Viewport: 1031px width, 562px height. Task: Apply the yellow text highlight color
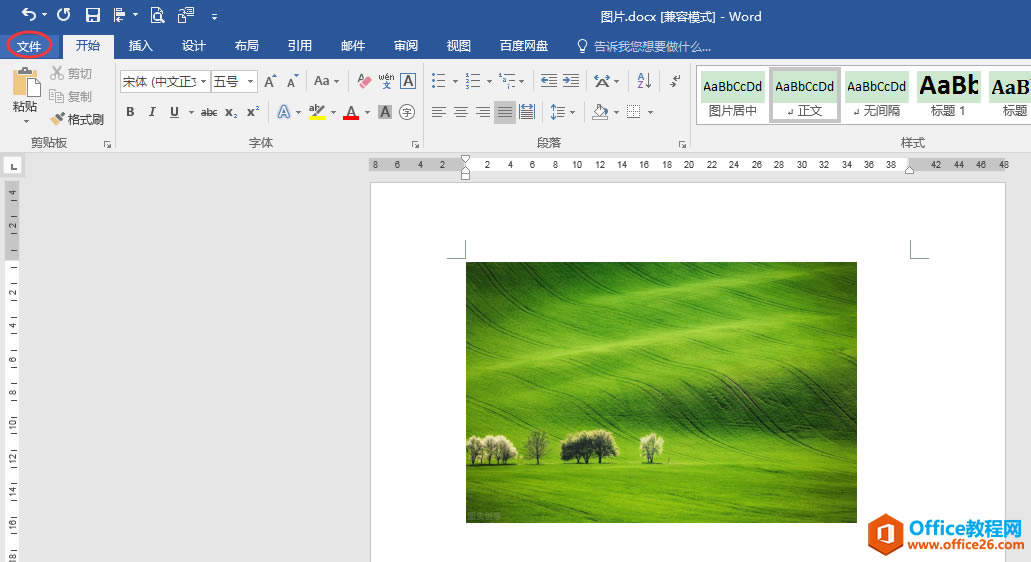tap(317, 112)
